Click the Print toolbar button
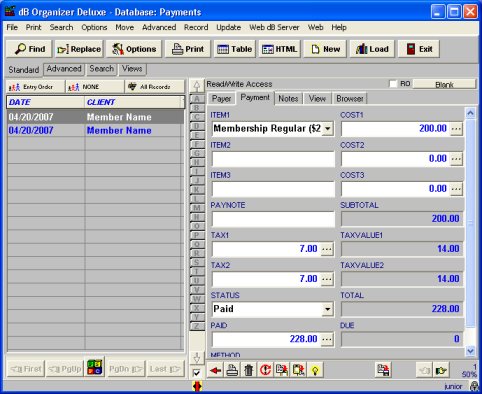 click(188, 49)
